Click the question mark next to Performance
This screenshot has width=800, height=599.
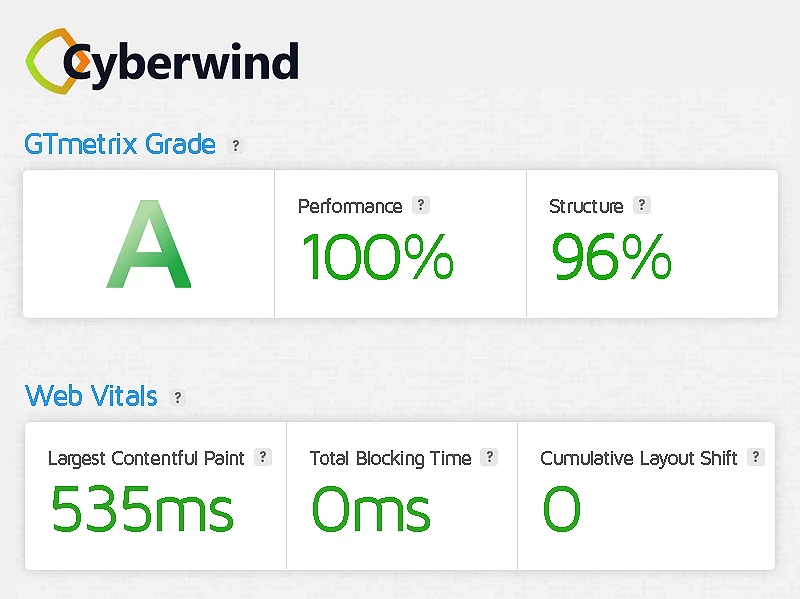tap(421, 205)
